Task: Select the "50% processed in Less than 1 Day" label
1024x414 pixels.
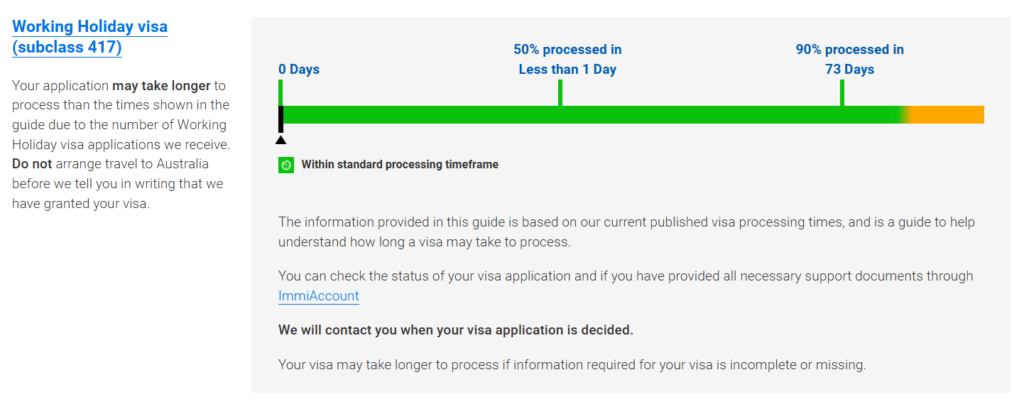Action: [x=567, y=59]
